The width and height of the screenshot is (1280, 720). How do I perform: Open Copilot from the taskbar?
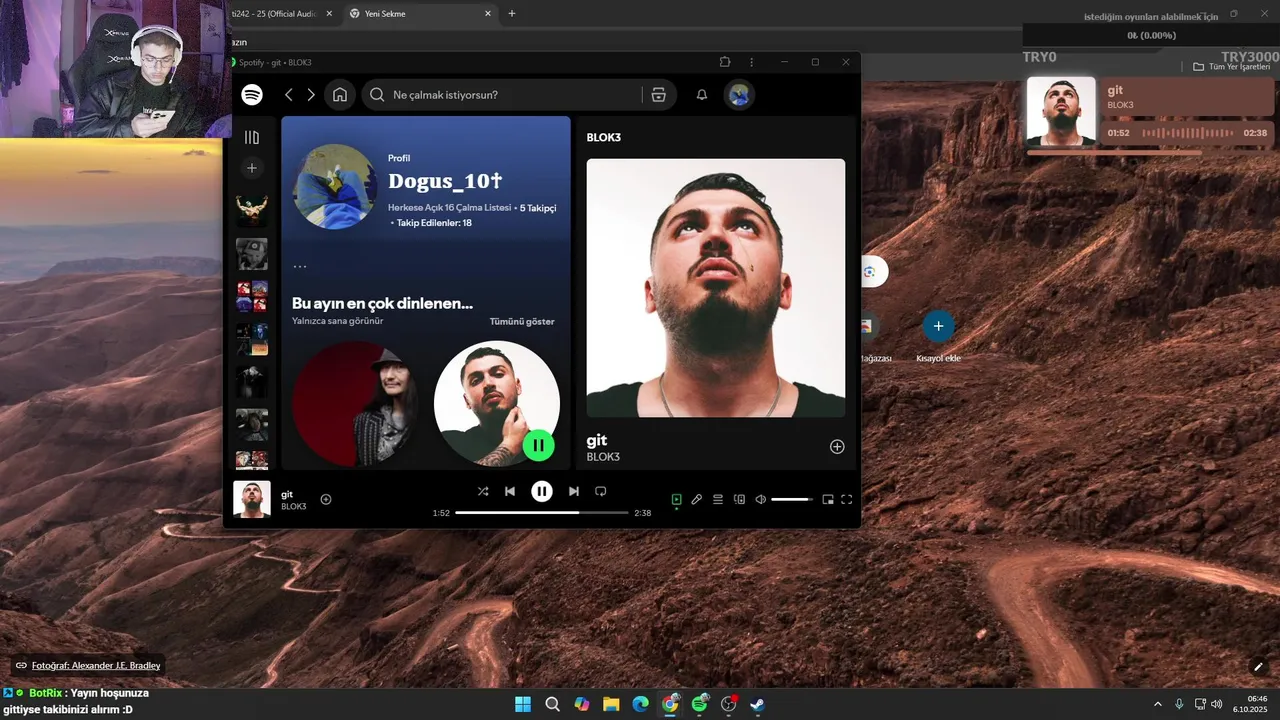tap(582, 704)
